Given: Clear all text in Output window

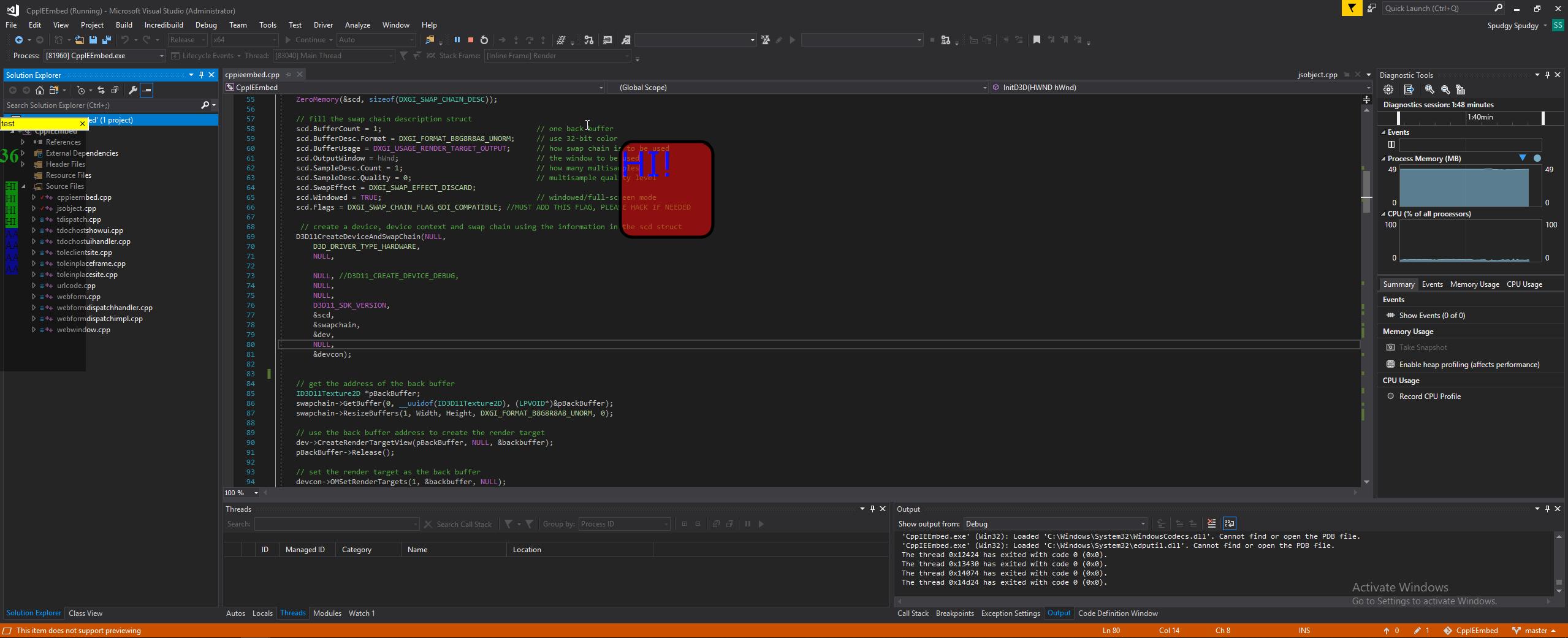Looking at the screenshot, I should pos(1211,523).
